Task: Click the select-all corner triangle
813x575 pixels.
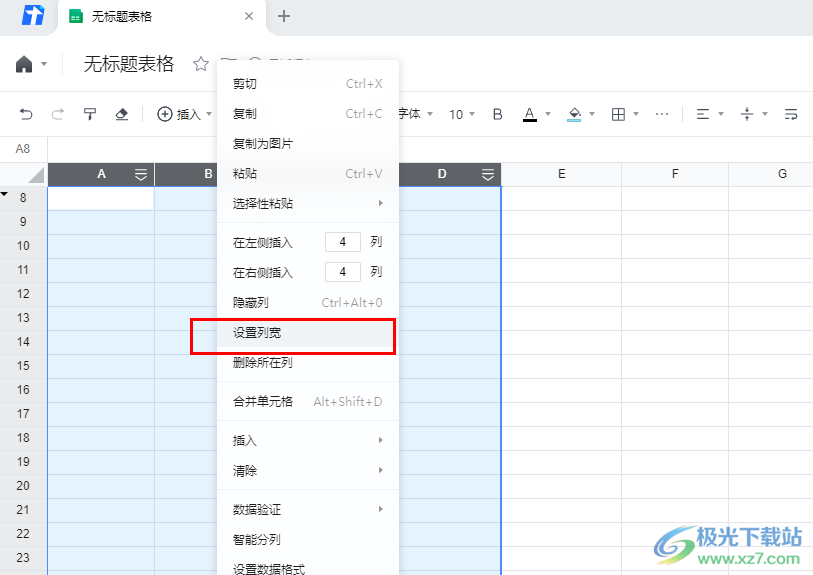Action: [36, 175]
